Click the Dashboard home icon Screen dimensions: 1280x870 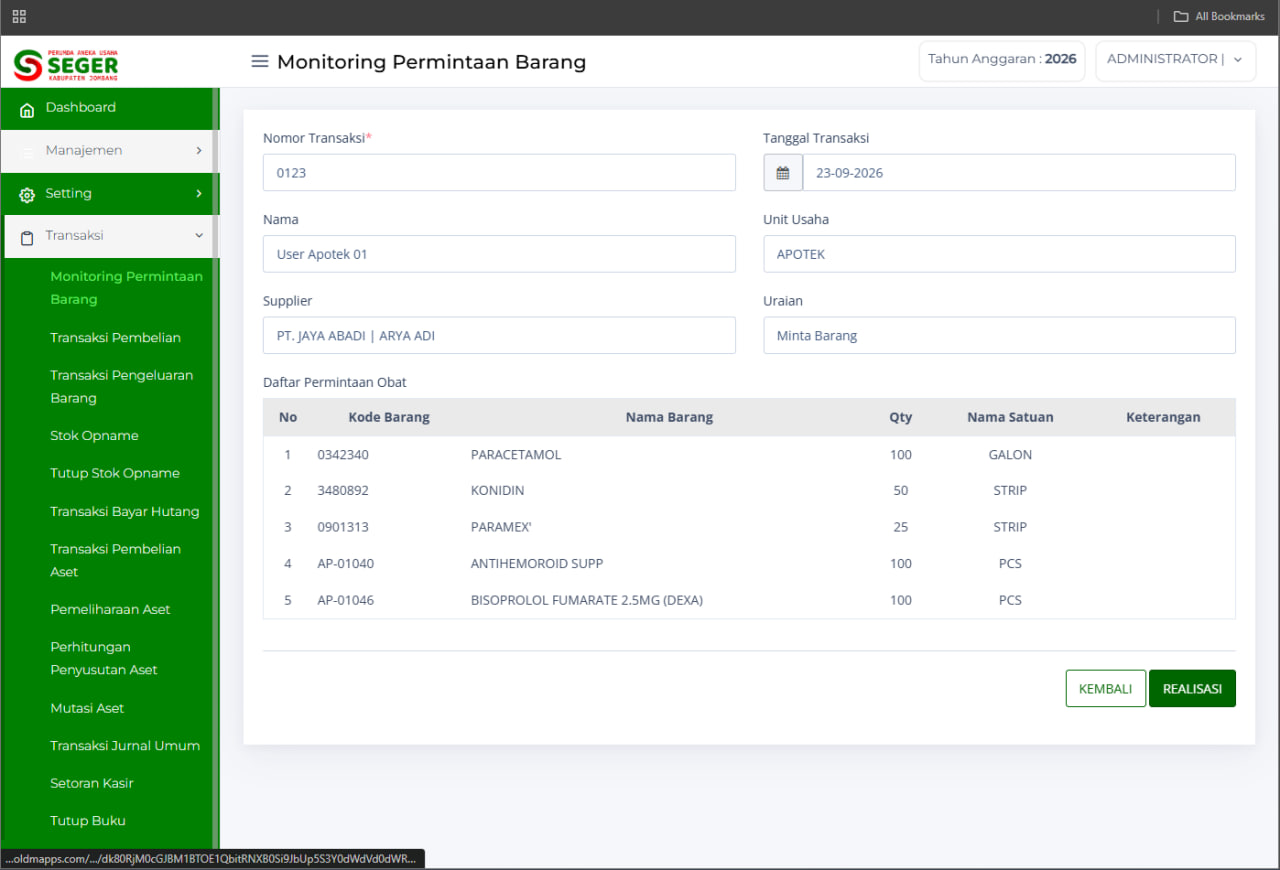pyautogui.click(x=27, y=109)
